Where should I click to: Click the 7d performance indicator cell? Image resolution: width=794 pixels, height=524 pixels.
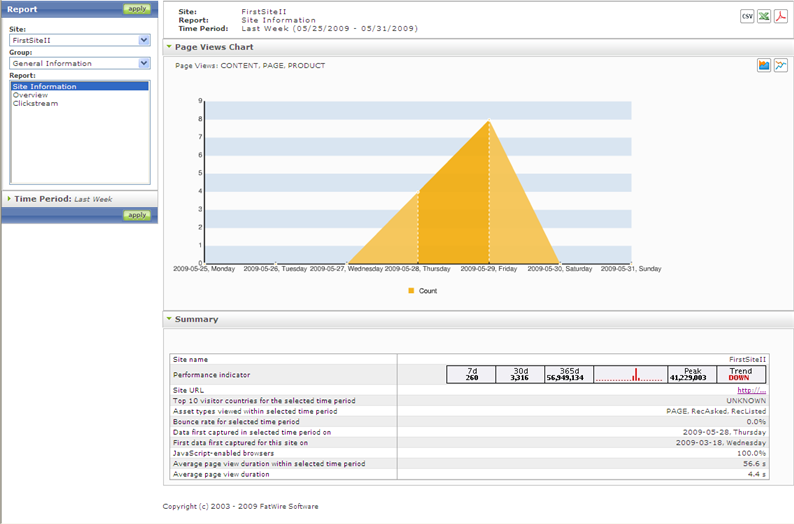[471, 374]
